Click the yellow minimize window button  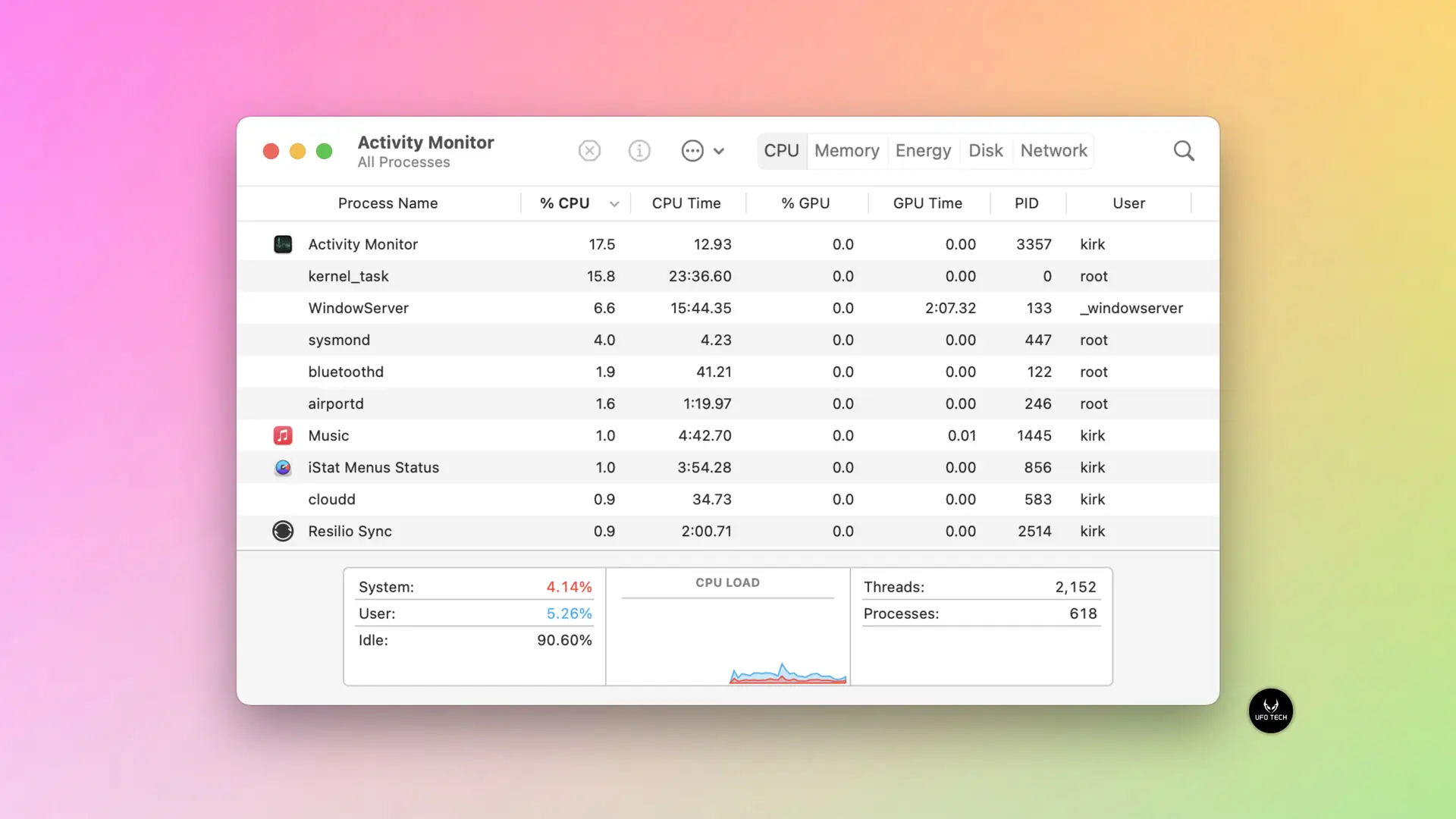pos(297,151)
